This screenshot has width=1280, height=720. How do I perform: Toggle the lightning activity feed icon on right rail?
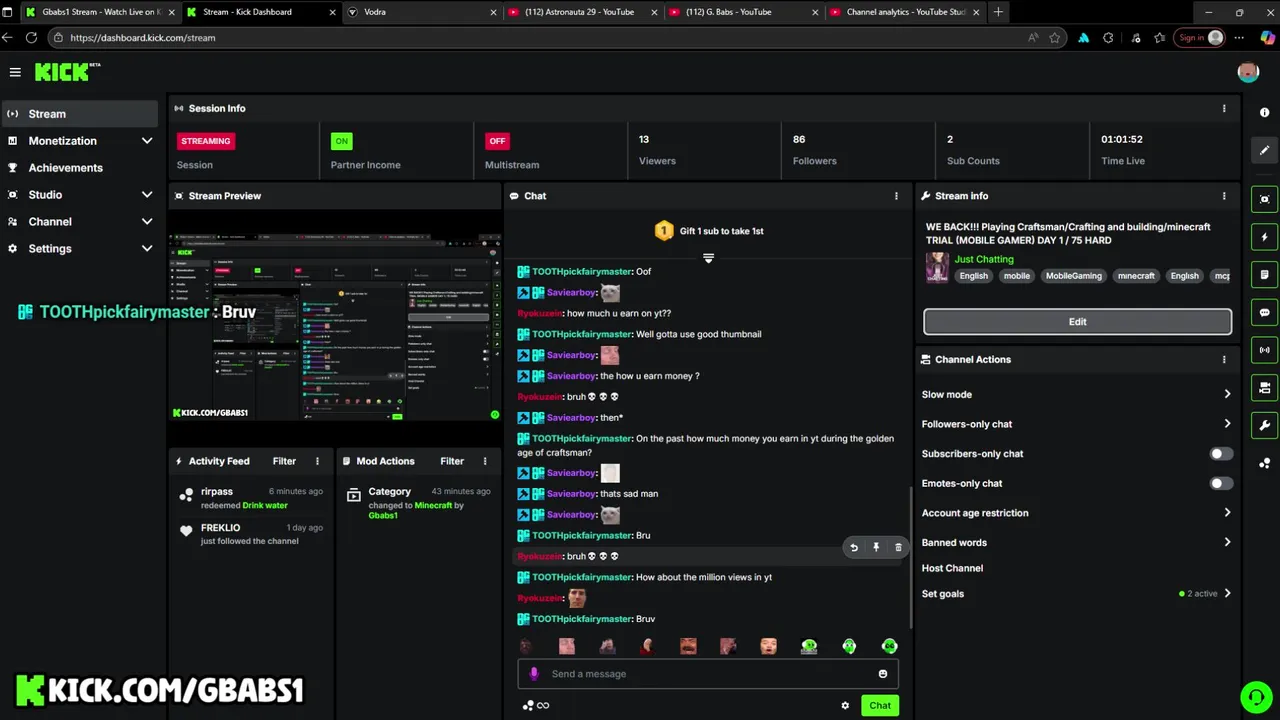click(1265, 237)
